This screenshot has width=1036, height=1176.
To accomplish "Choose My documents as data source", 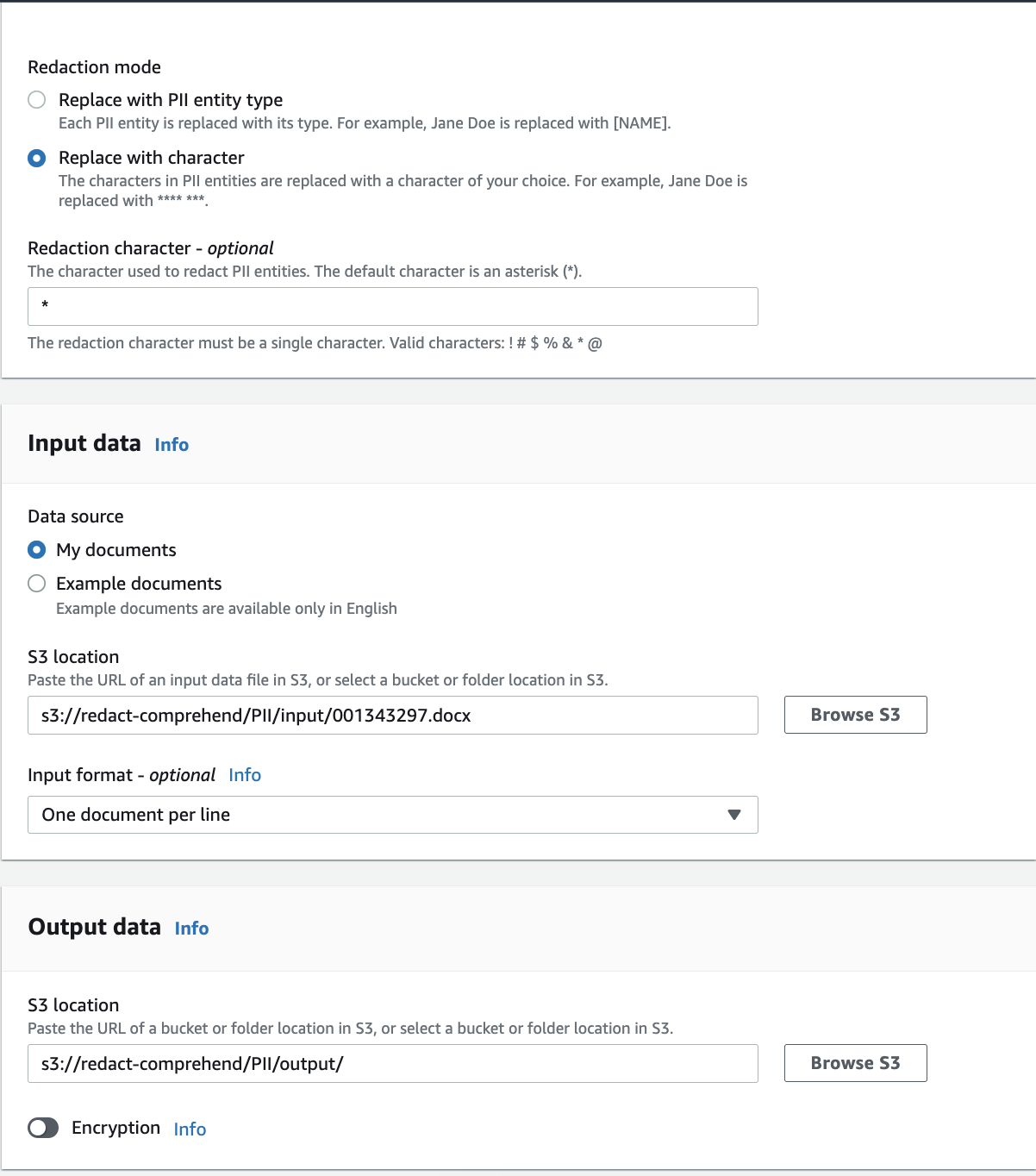I will coord(37,549).
